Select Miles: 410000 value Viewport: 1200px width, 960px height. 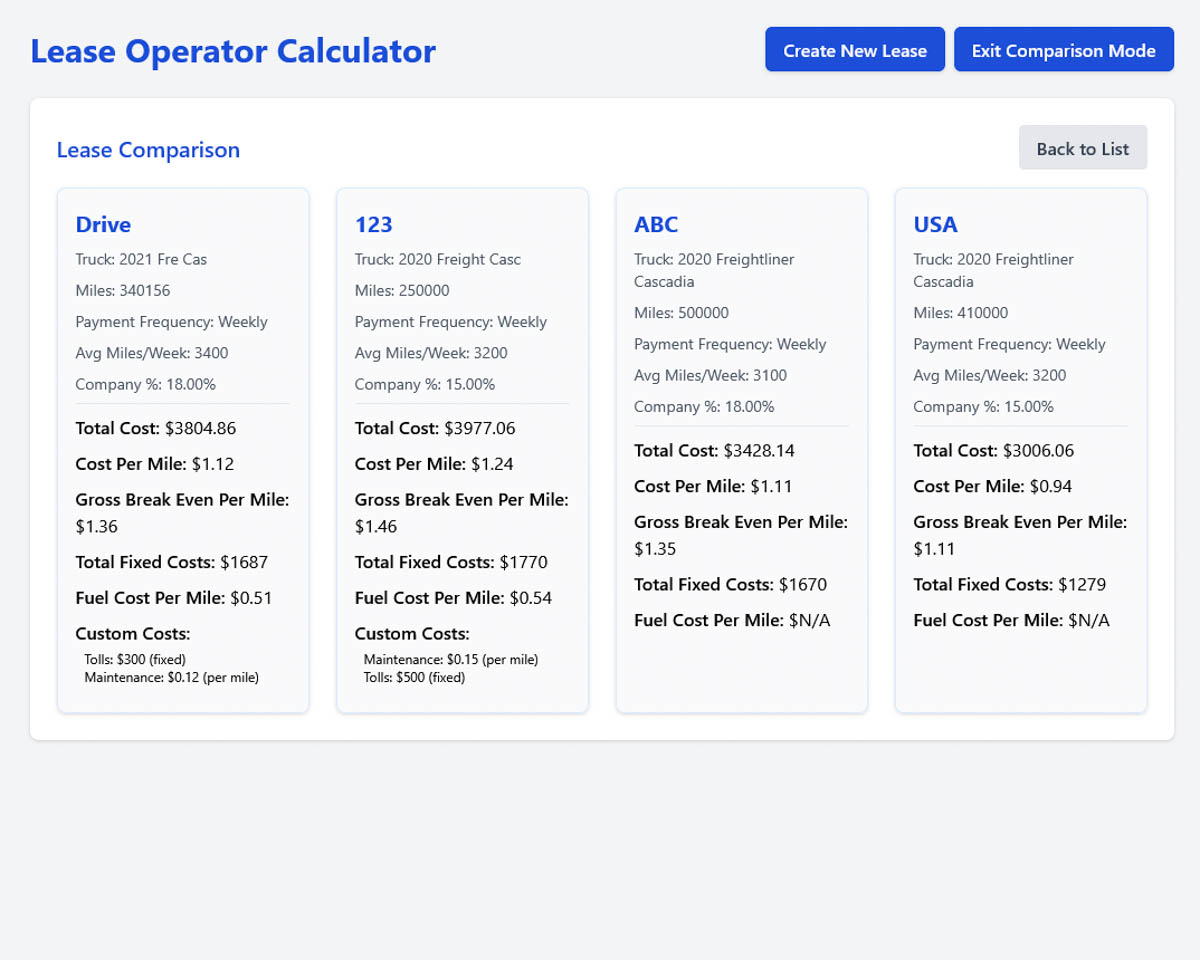pyautogui.click(x=960, y=312)
